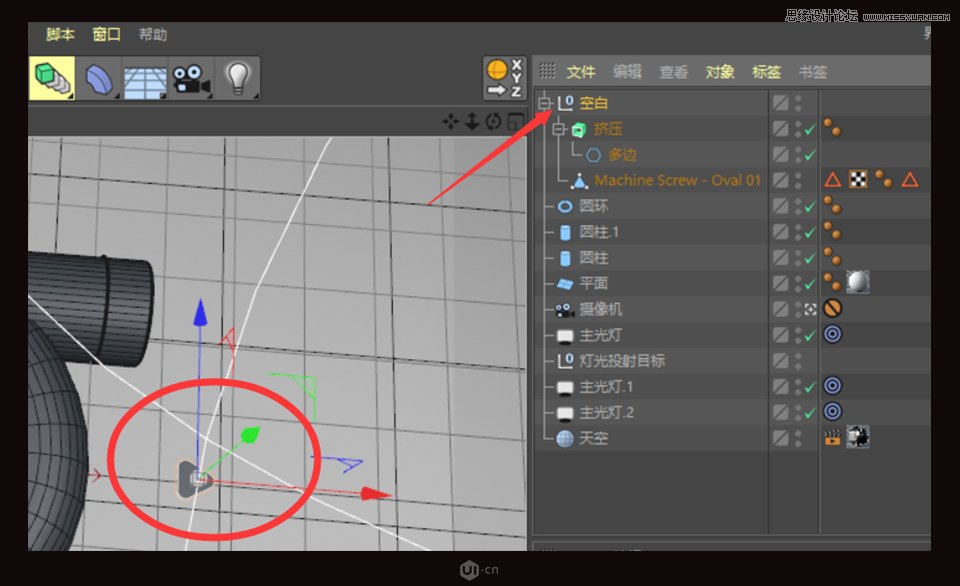This screenshot has width=960, height=586.
Task: Click the texture tag on the 平面 object
Action: click(x=856, y=282)
